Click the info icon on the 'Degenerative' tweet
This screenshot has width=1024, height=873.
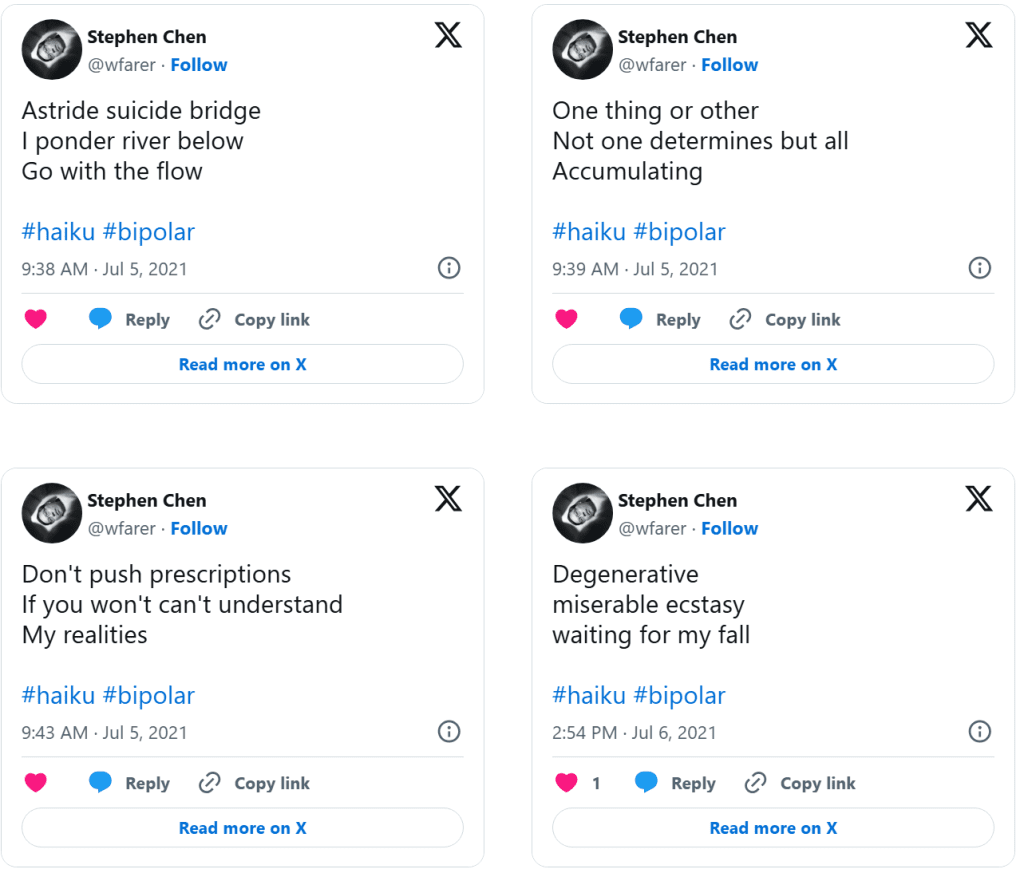click(980, 732)
